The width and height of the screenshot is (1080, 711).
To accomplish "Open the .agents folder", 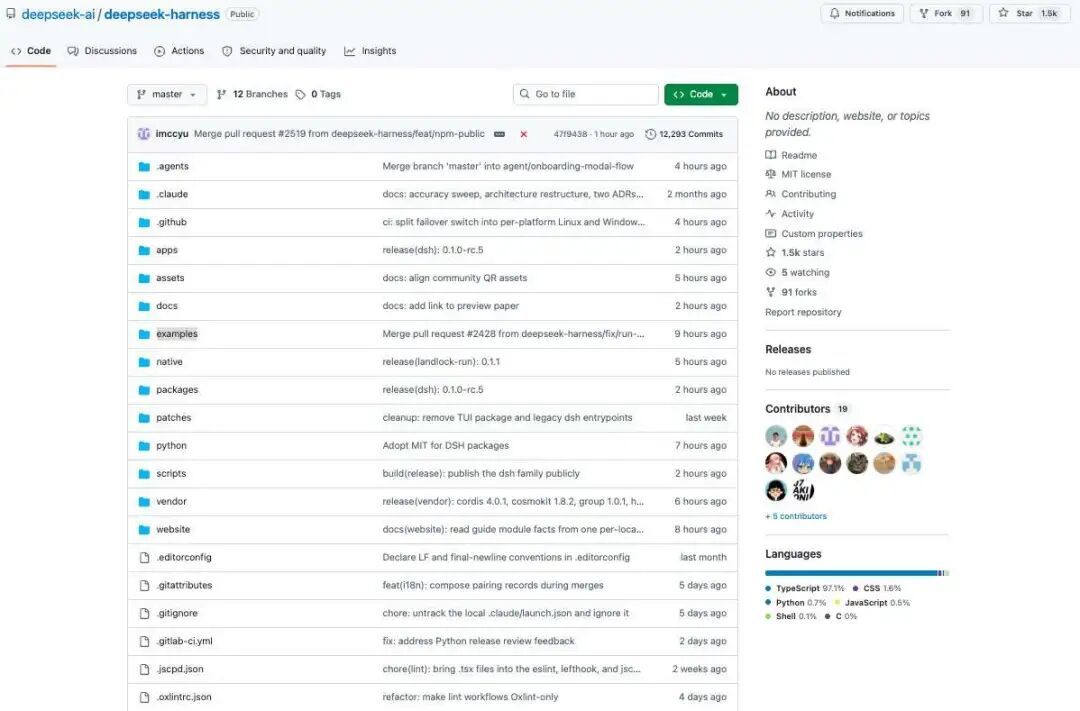I will pyautogui.click(x=172, y=166).
